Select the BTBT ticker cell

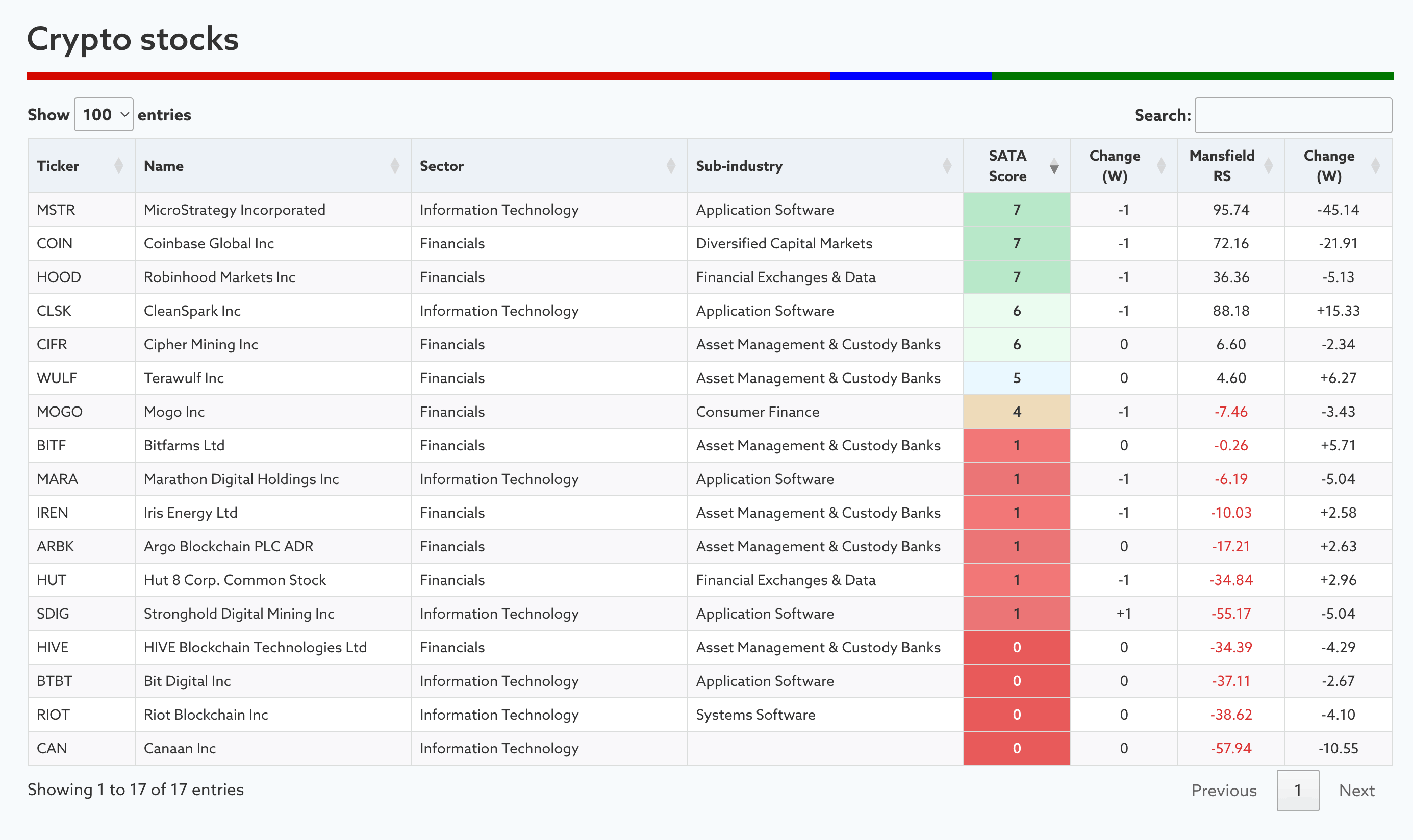click(81, 681)
